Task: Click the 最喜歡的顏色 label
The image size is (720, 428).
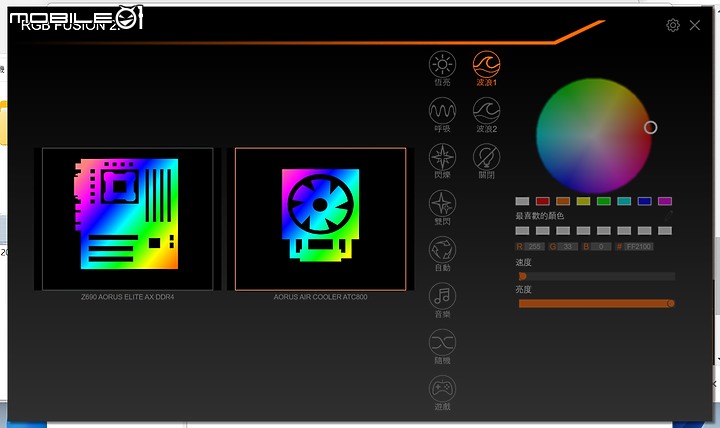Action: point(540,216)
